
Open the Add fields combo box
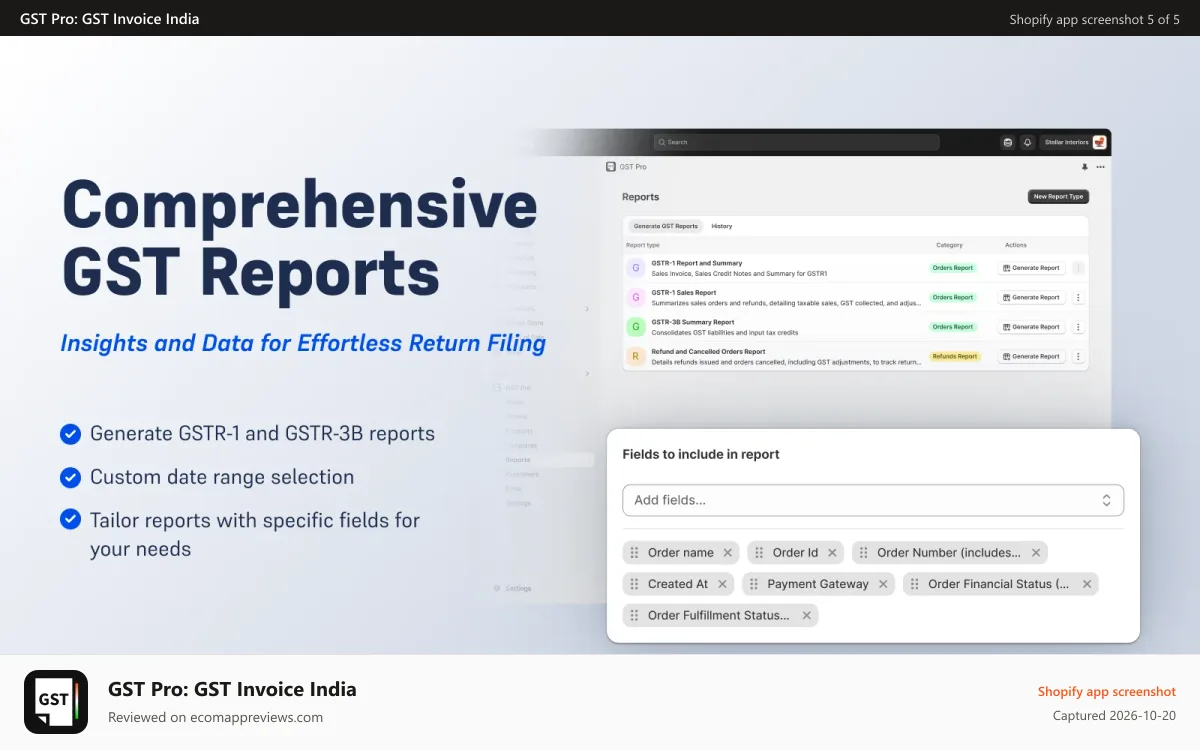coord(873,500)
